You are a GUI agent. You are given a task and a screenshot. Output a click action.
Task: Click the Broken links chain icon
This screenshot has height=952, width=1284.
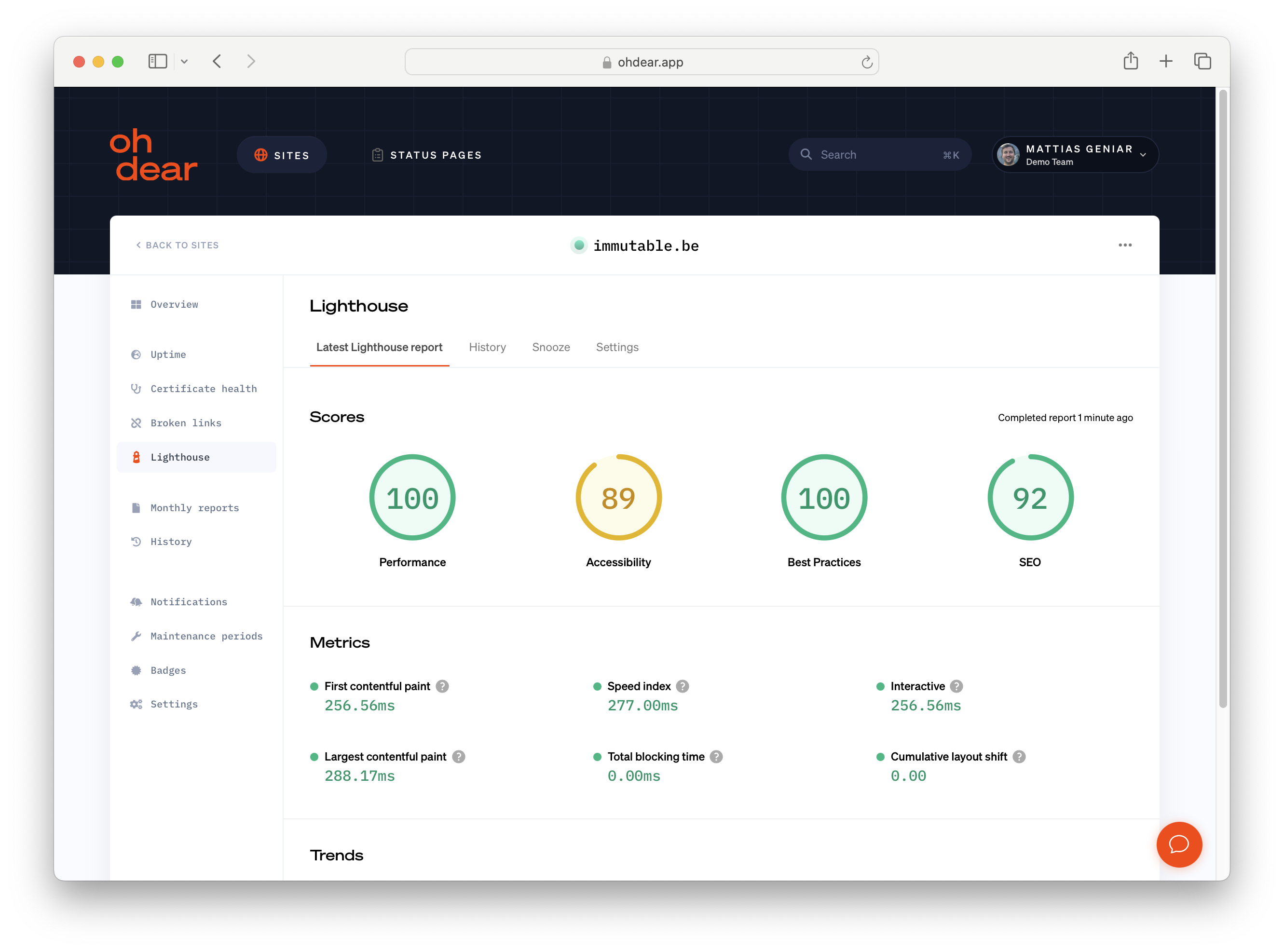click(136, 422)
